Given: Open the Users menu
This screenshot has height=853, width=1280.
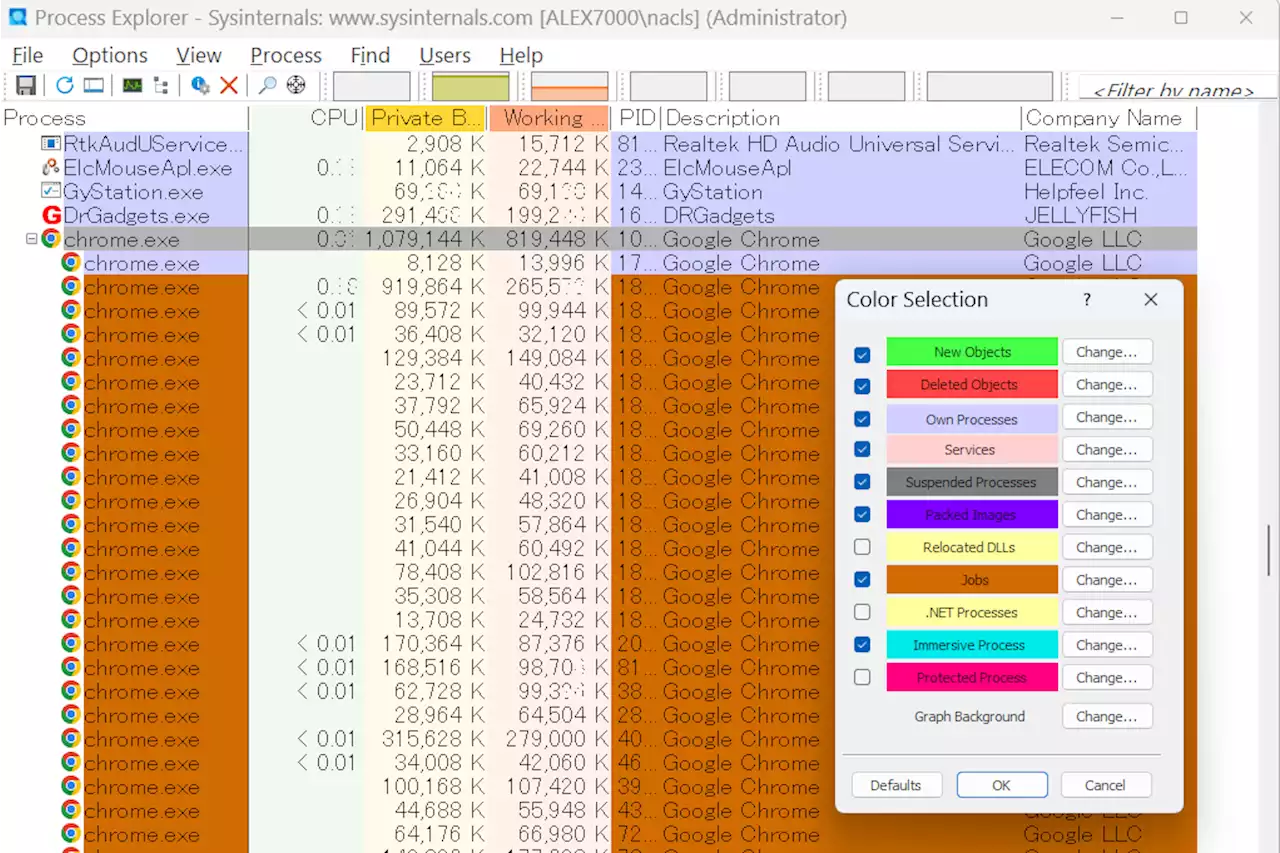Looking at the screenshot, I should [x=445, y=55].
